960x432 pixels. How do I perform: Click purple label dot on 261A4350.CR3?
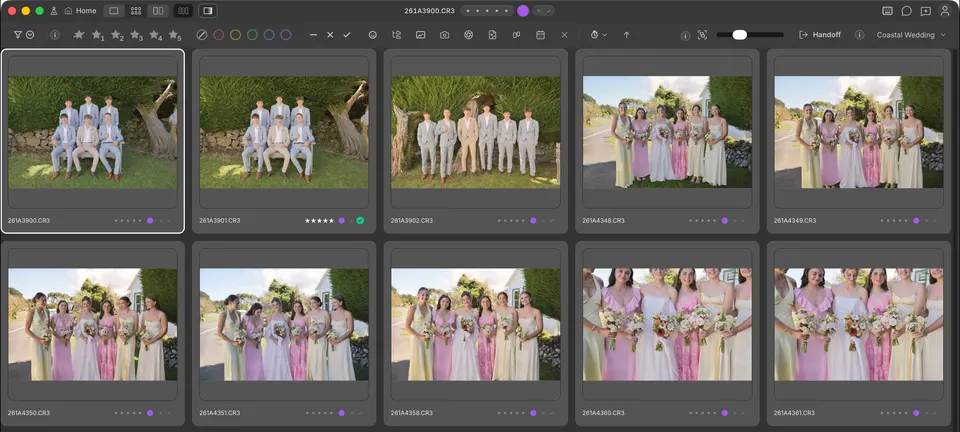(x=150, y=413)
